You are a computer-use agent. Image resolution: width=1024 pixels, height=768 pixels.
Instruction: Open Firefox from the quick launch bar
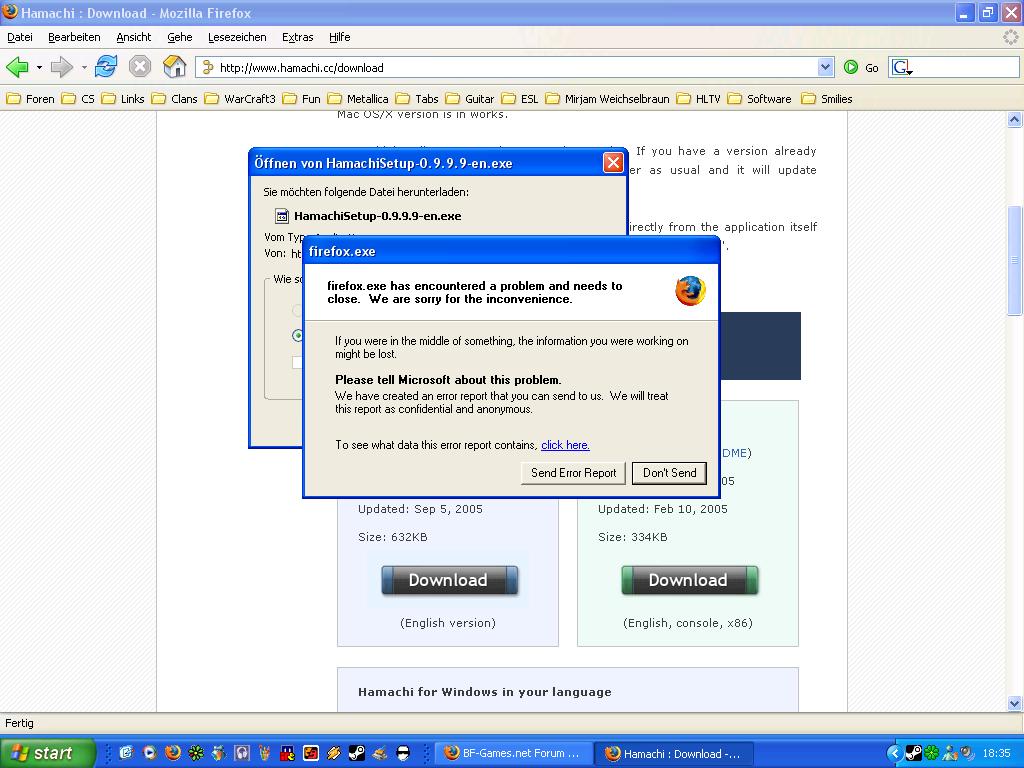point(172,753)
